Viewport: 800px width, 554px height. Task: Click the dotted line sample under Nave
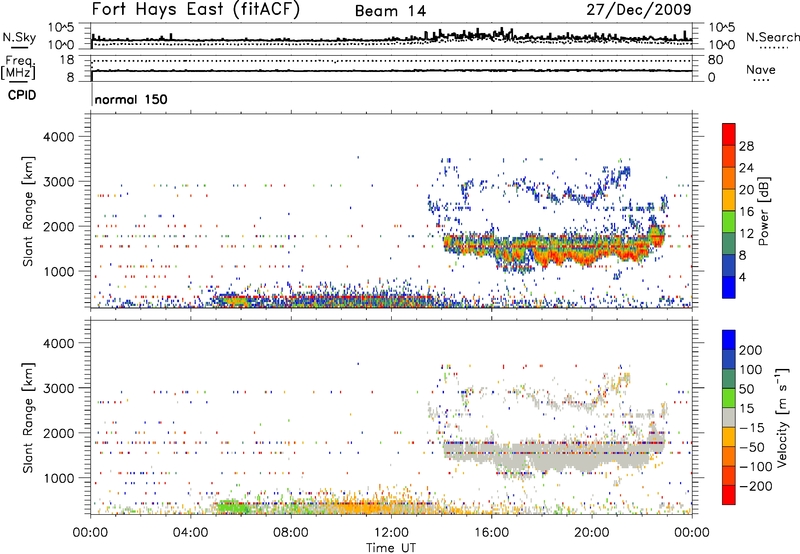tap(762, 81)
